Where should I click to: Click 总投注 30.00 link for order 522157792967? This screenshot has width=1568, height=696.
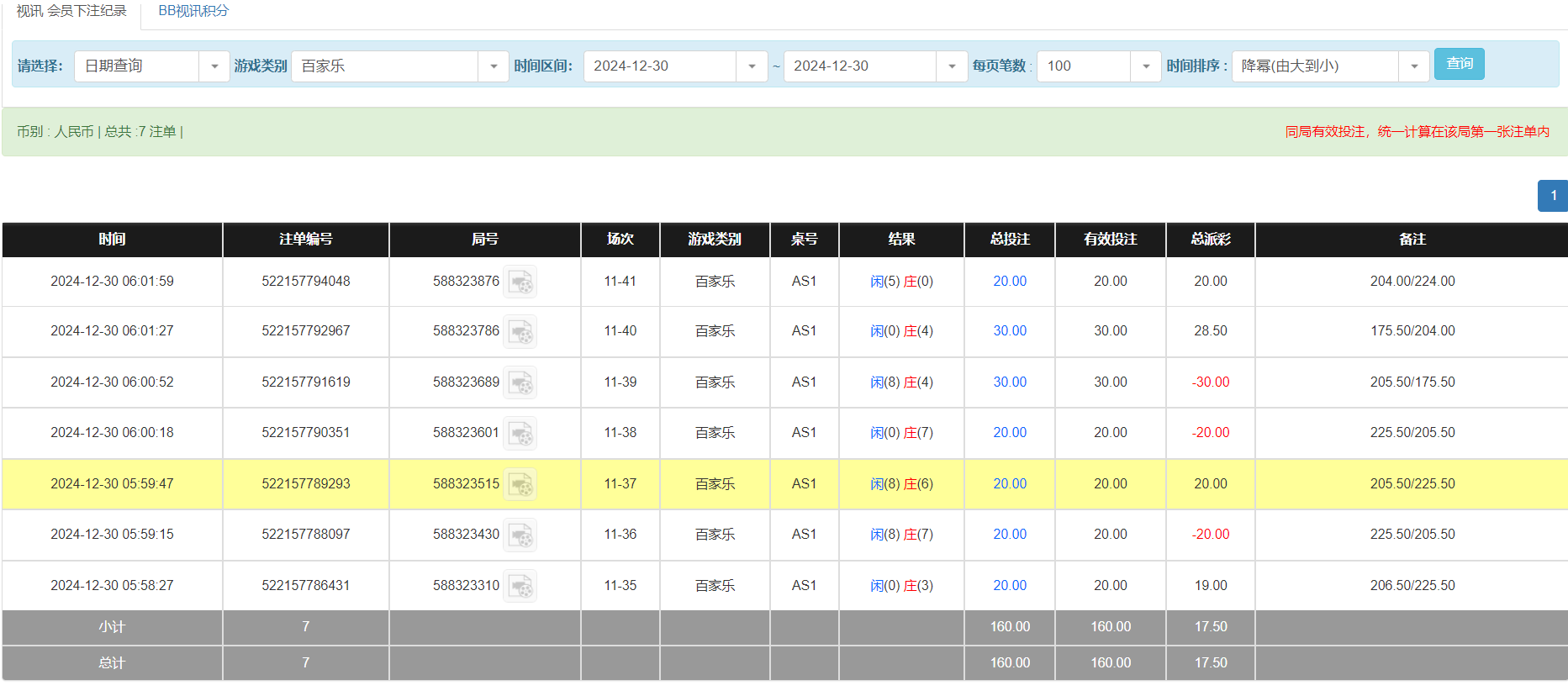click(x=1010, y=331)
